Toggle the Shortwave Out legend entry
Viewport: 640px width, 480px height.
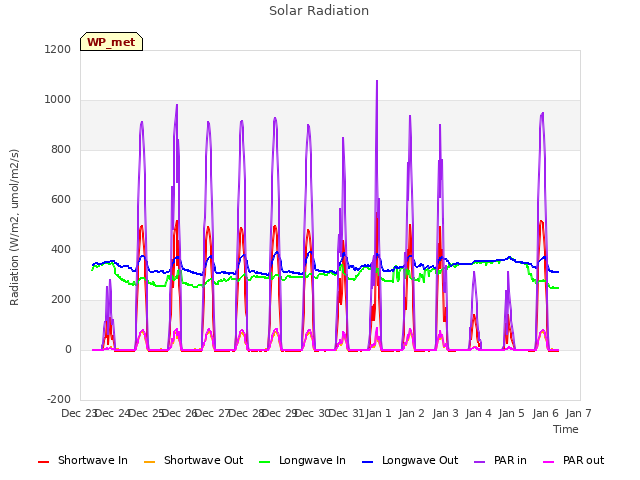tap(193, 460)
